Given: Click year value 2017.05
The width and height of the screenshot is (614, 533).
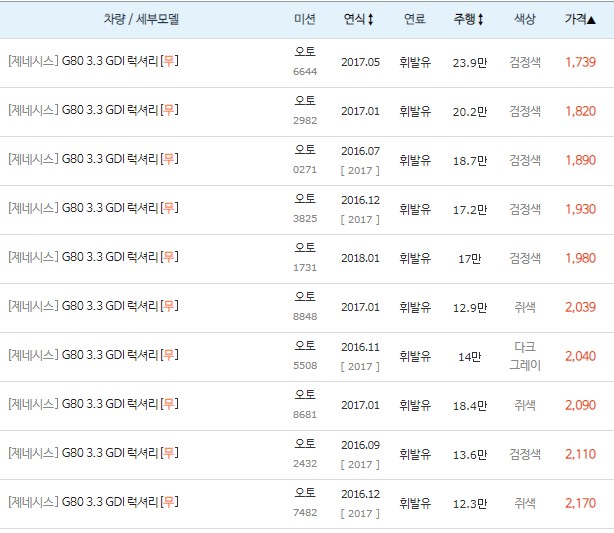Looking at the screenshot, I should tap(360, 62).
